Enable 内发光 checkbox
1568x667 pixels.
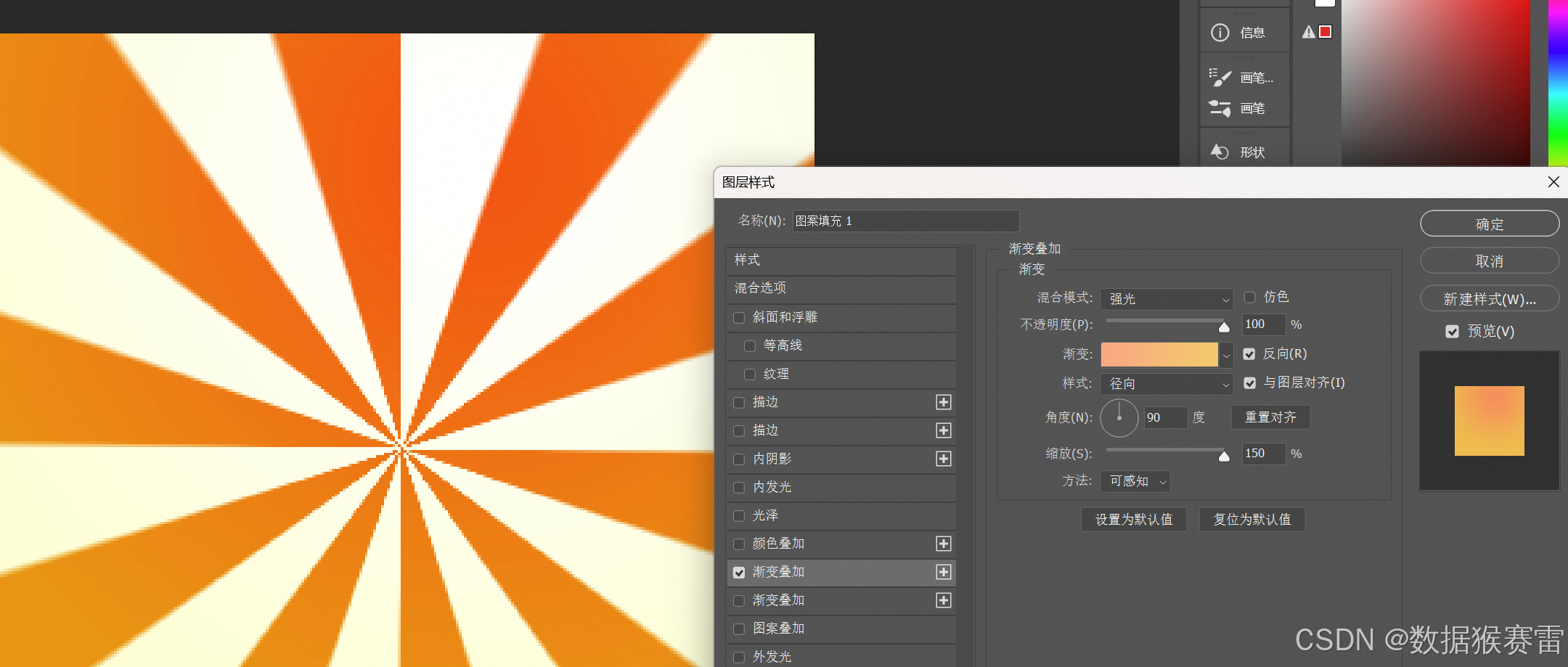pyautogui.click(x=739, y=488)
